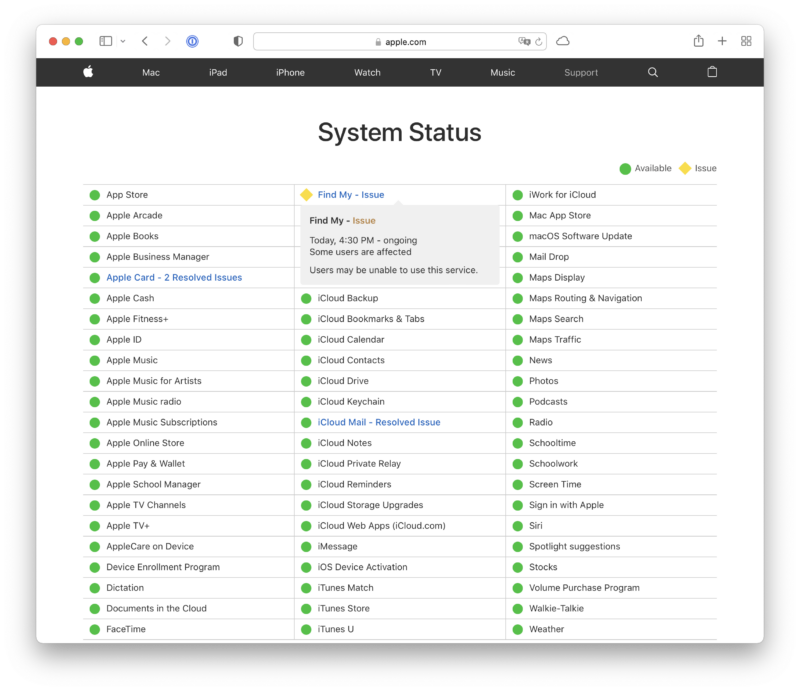The image size is (800, 691).
Task: Show the tab overview grid
Action: [x=746, y=41]
